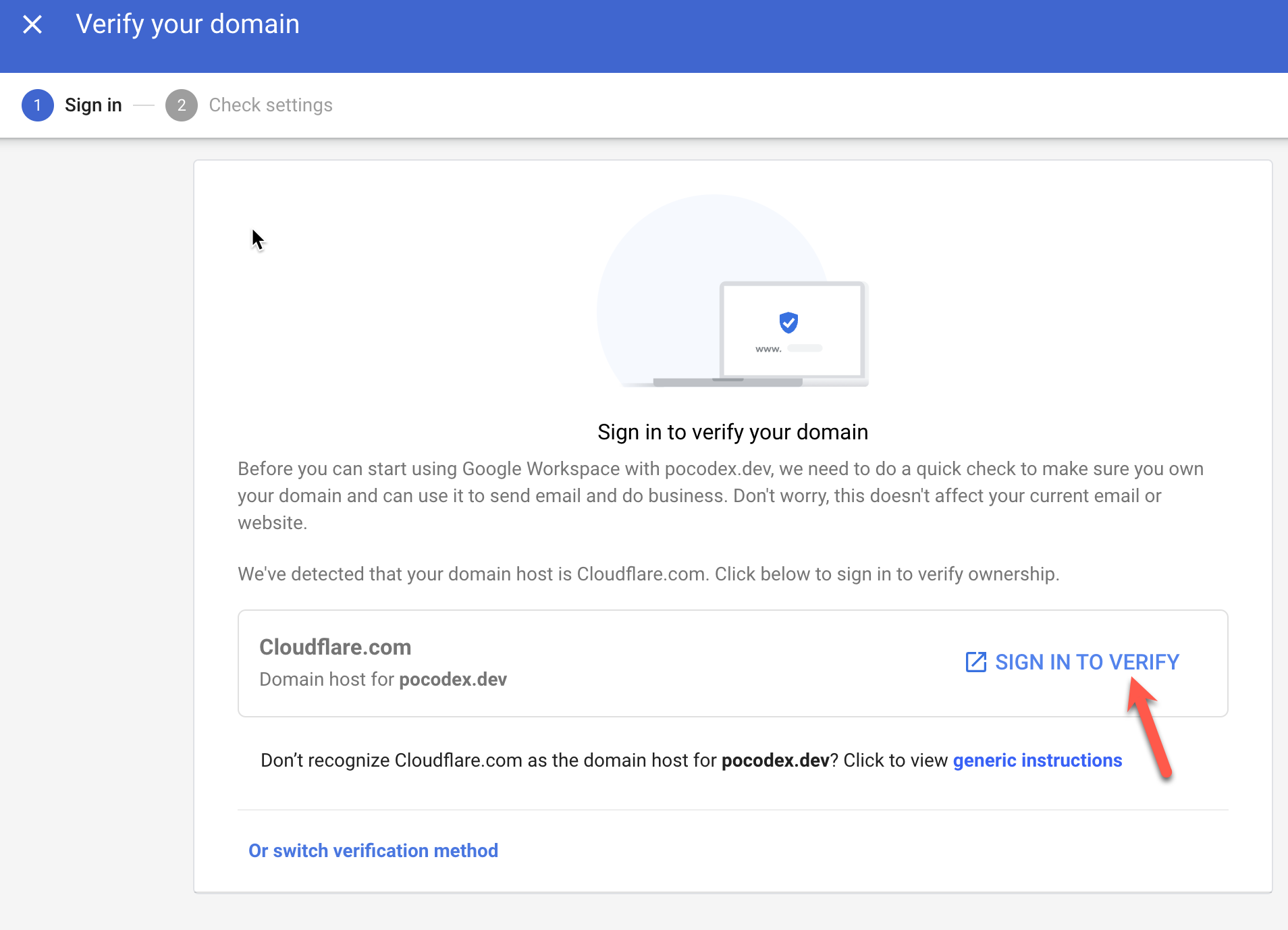Image resolution: width=1288 pixels, height=930 pixels.
Task: Open the generic instructions link
Action: click(1037, 761)
